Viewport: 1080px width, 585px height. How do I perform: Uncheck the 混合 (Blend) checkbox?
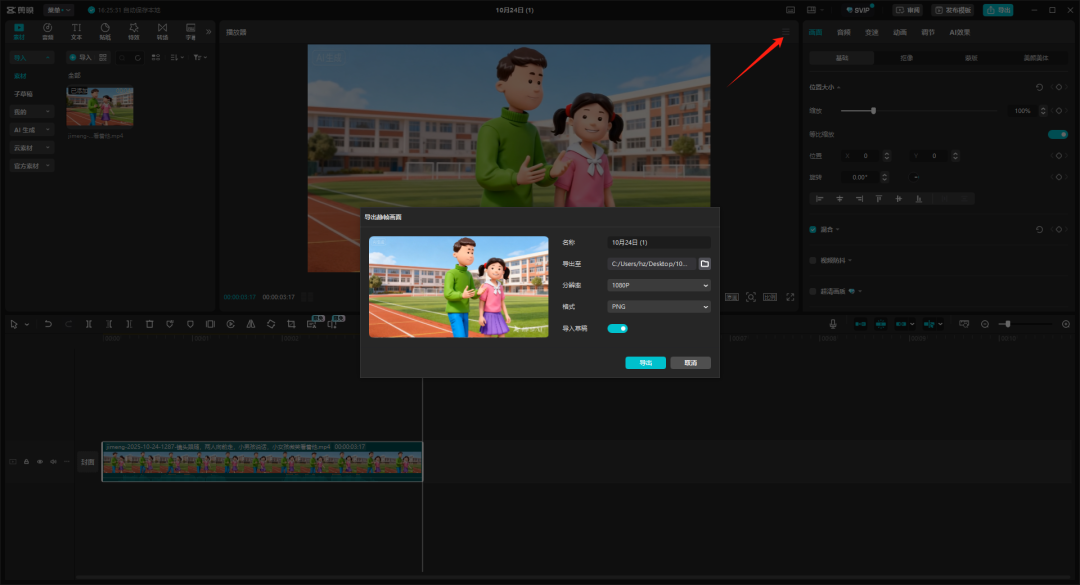coord(813,229)
